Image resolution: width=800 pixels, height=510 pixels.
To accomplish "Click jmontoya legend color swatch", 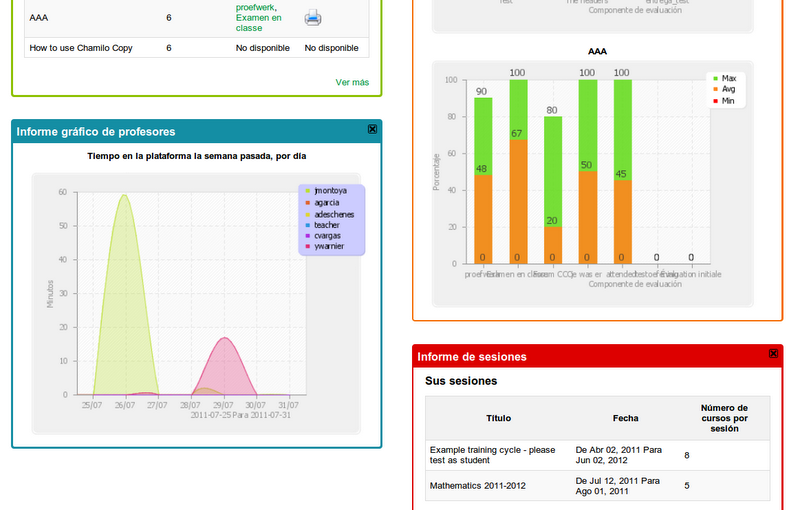I will pyautogui.click(x=308, y=190).
